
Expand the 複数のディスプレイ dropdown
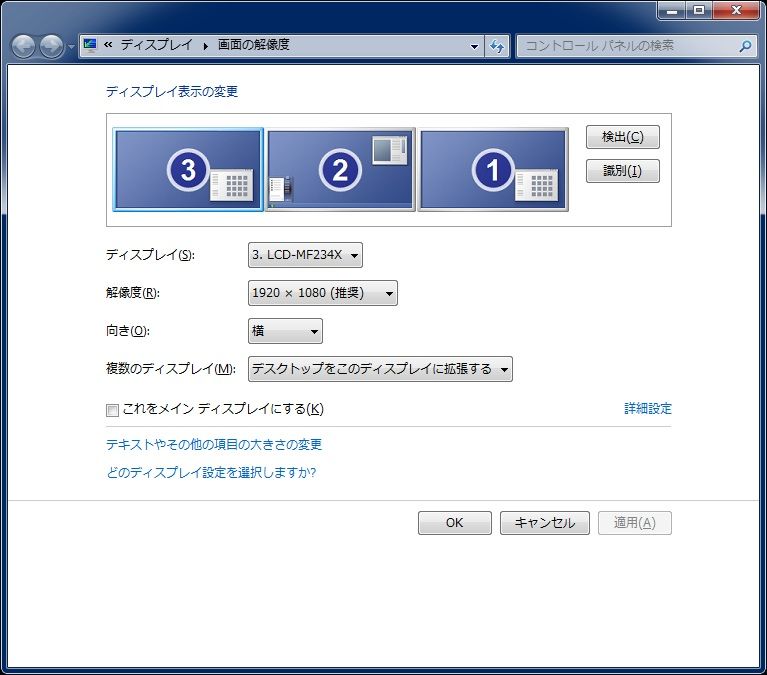pyautogui.click(x=380, y=369)
